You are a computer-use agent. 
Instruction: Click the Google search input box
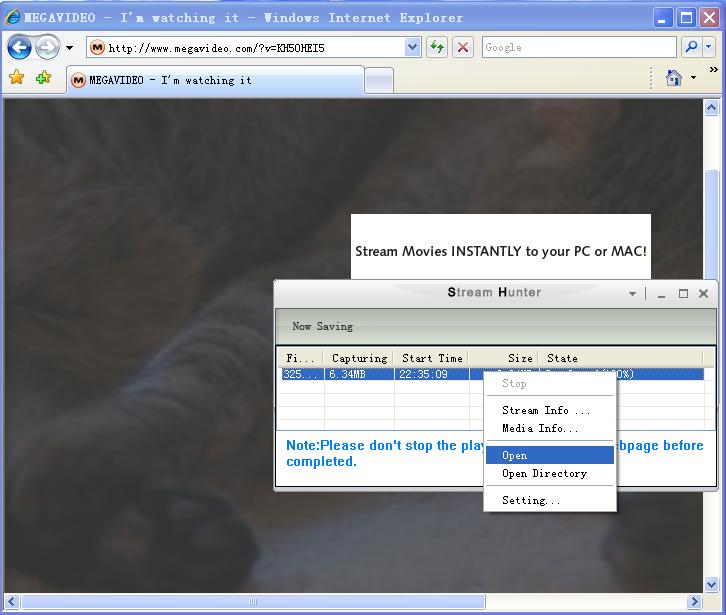pos(578,47)
